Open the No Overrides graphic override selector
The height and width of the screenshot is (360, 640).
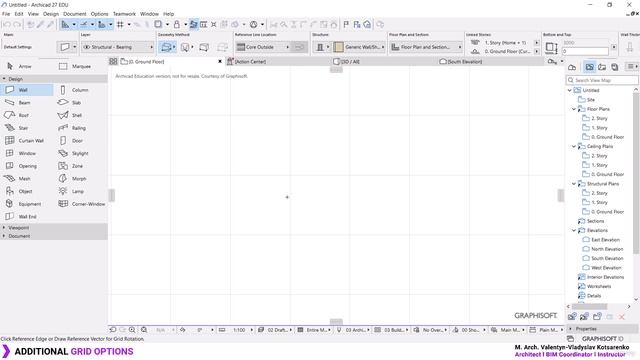[431, 330]
